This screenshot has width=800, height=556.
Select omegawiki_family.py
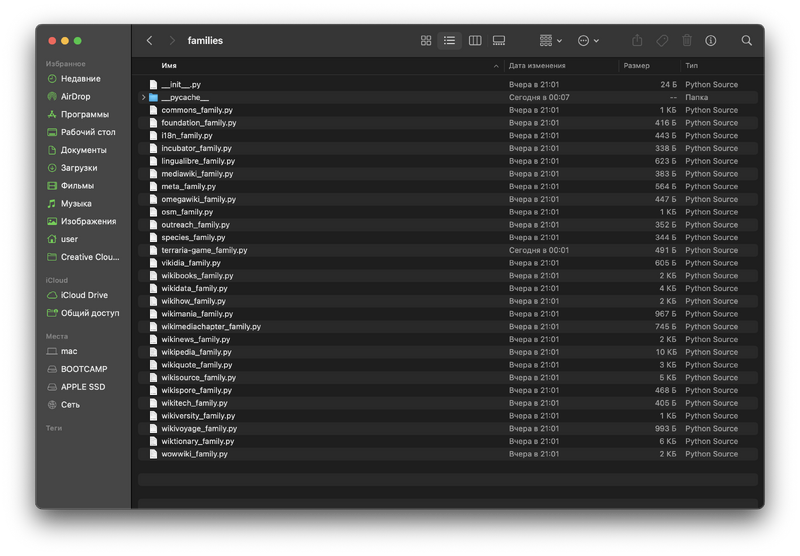coord(448,199)
